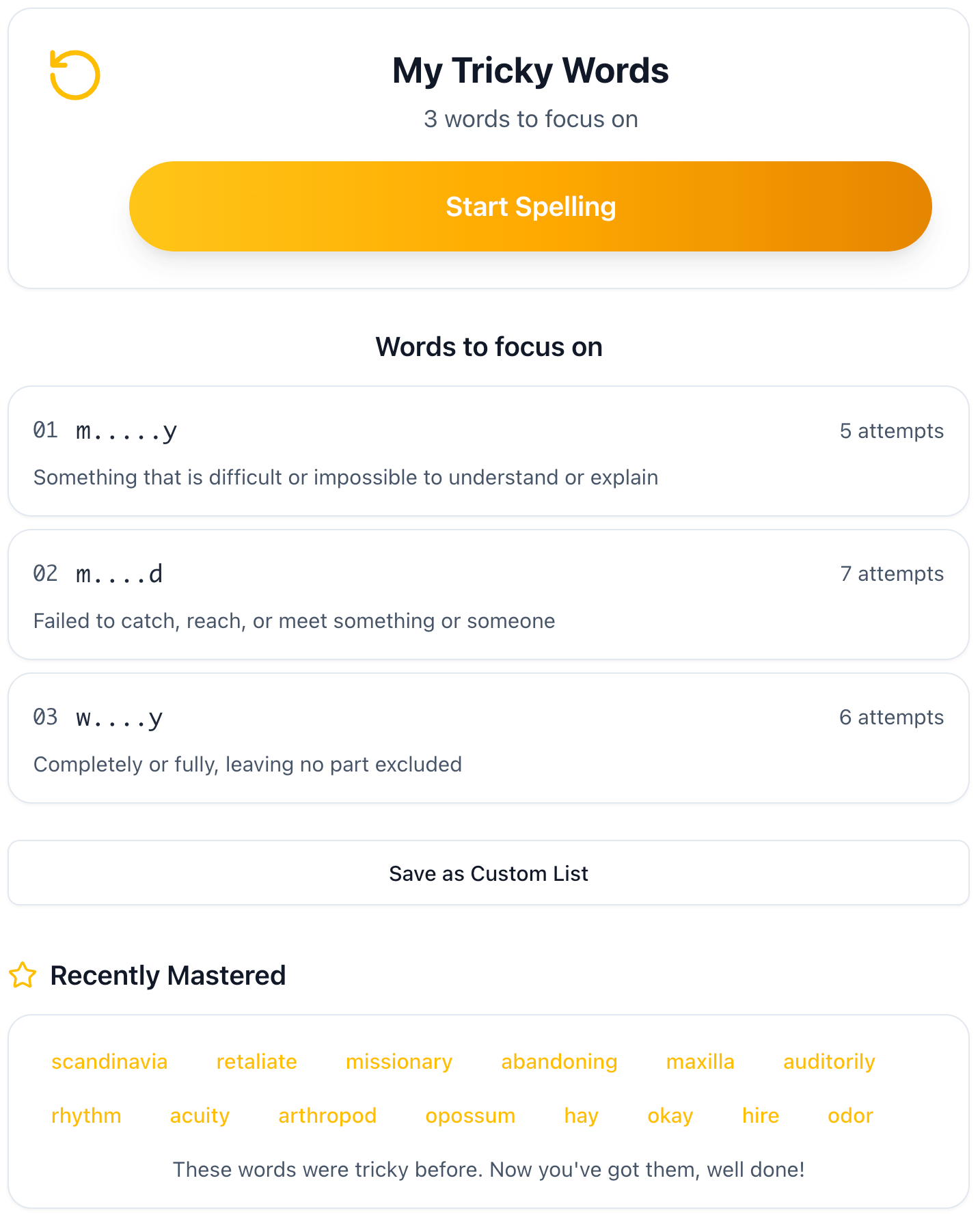Open the mastered word scandinavia
This screenshot has height=1215, width=980.
pos(109,1061)
